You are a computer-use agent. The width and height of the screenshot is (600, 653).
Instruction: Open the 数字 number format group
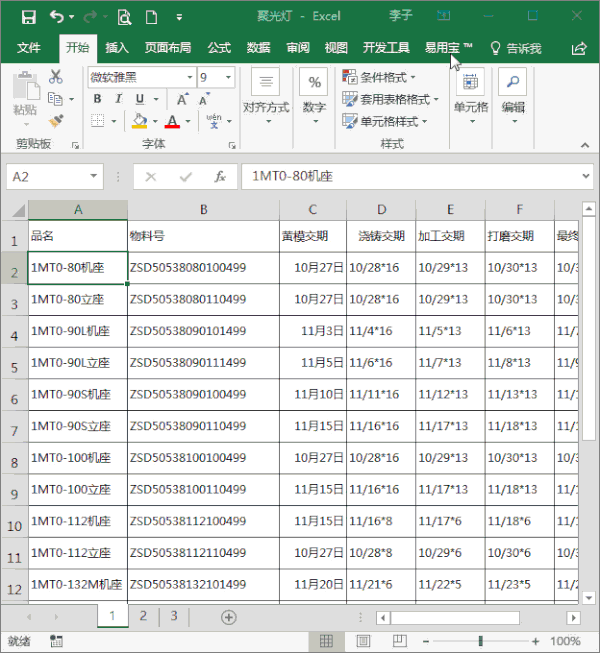pos(314,97)
